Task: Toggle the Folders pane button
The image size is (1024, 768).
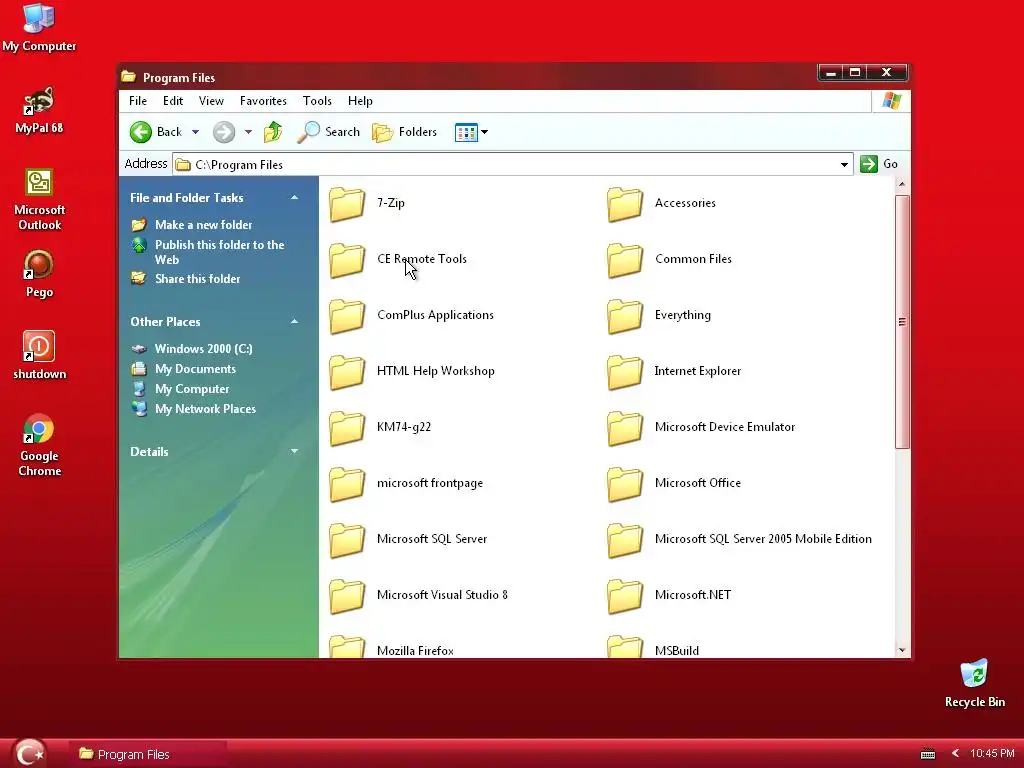Action: (404, 132)
